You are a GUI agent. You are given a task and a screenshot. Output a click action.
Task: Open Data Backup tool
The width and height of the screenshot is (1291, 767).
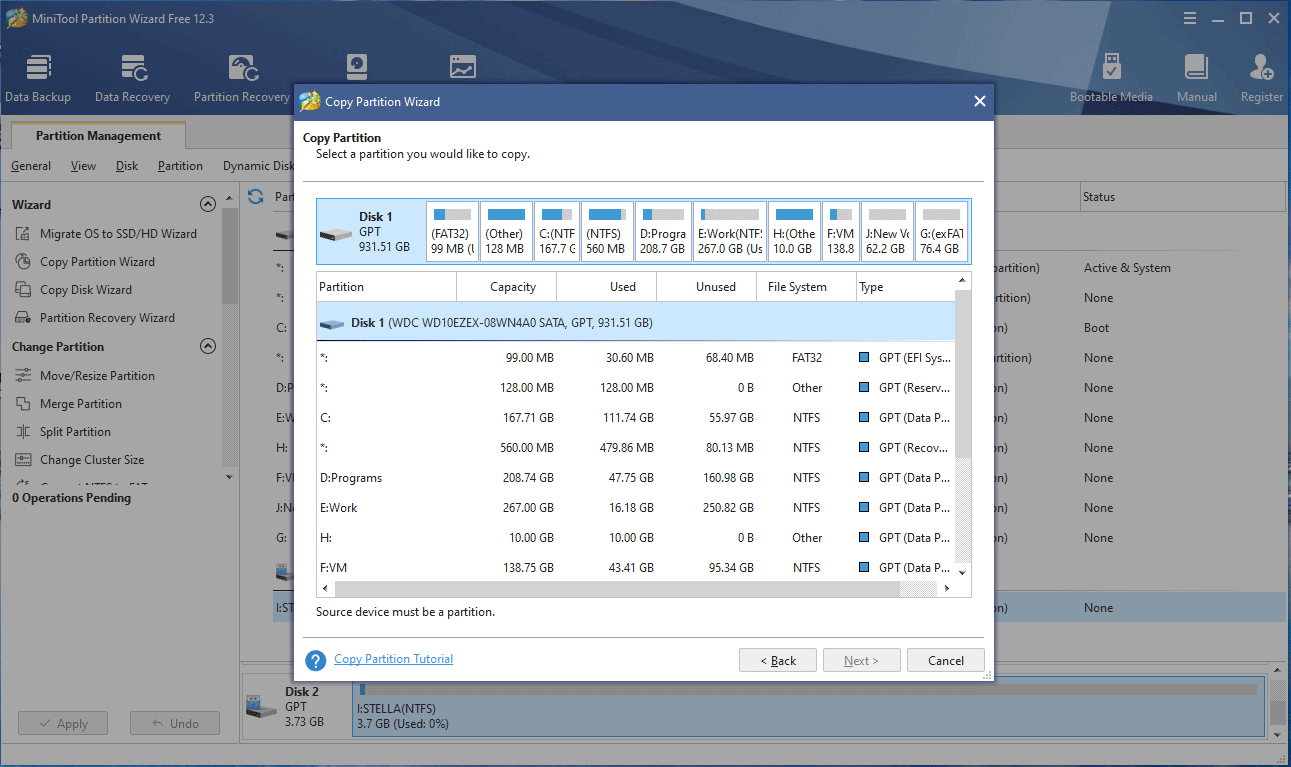pos(38,79)
